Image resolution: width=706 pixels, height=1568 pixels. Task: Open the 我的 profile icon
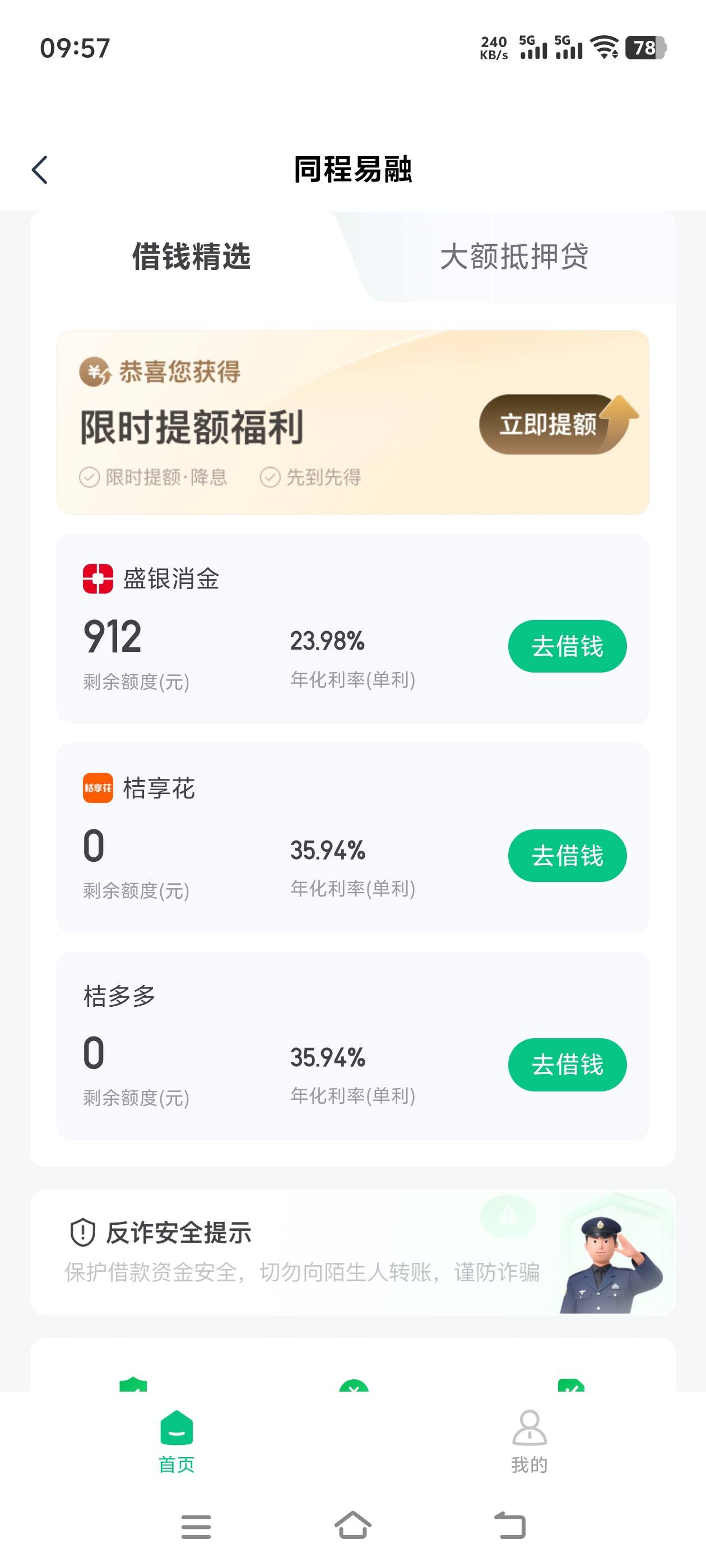(x=529, y=1428)
